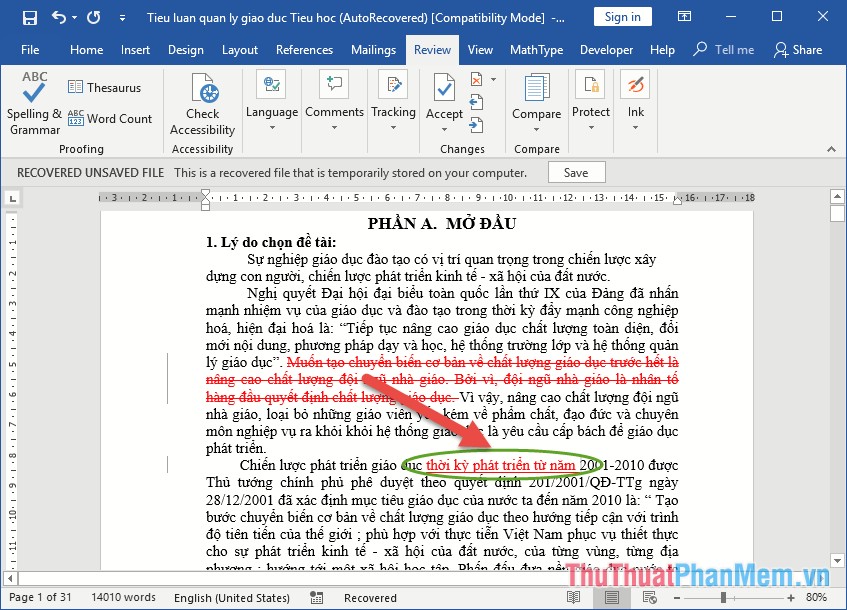
Task: Click the Save icon in title bar
Action: [x=29, y=17]
